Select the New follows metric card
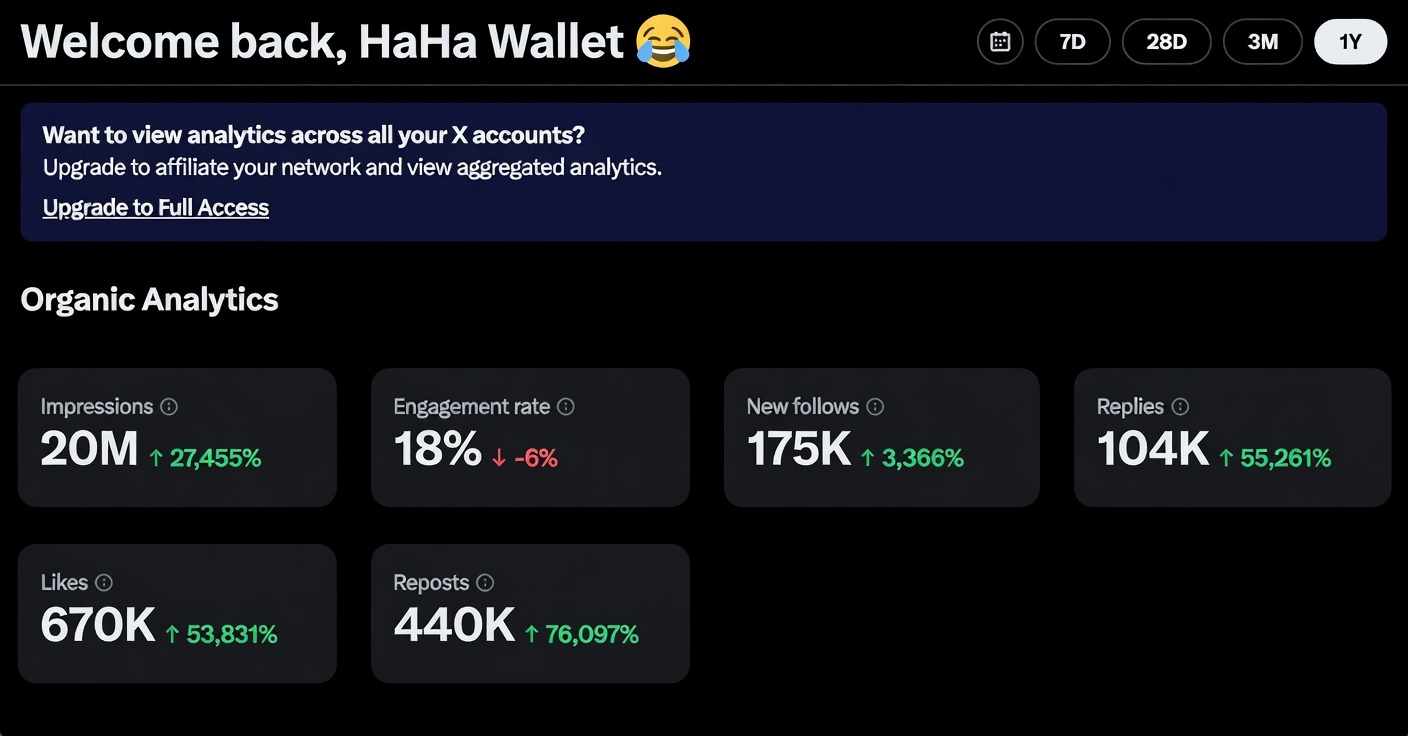The height and width of the screenshot is (736, 1408). tap(882, 437)
